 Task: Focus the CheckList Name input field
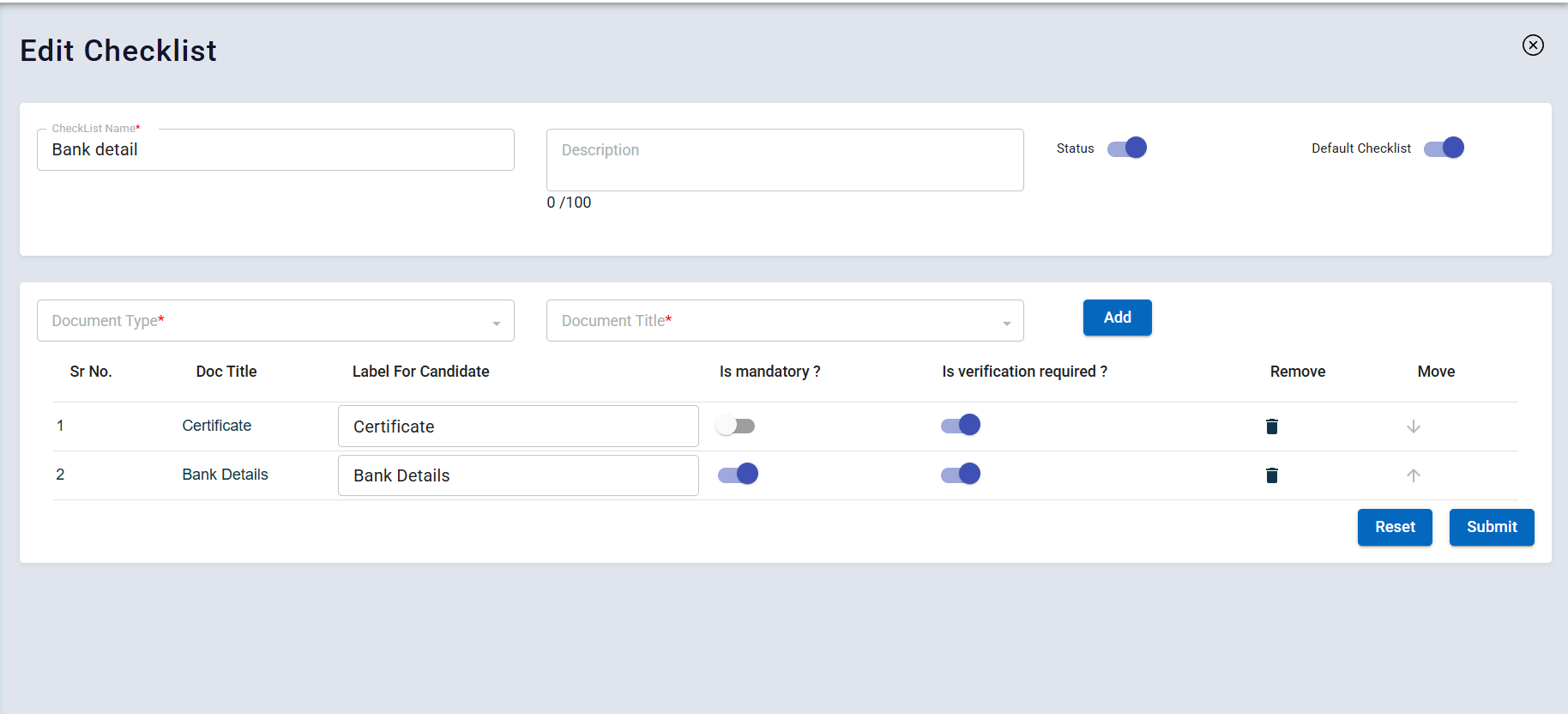(275, 150)
